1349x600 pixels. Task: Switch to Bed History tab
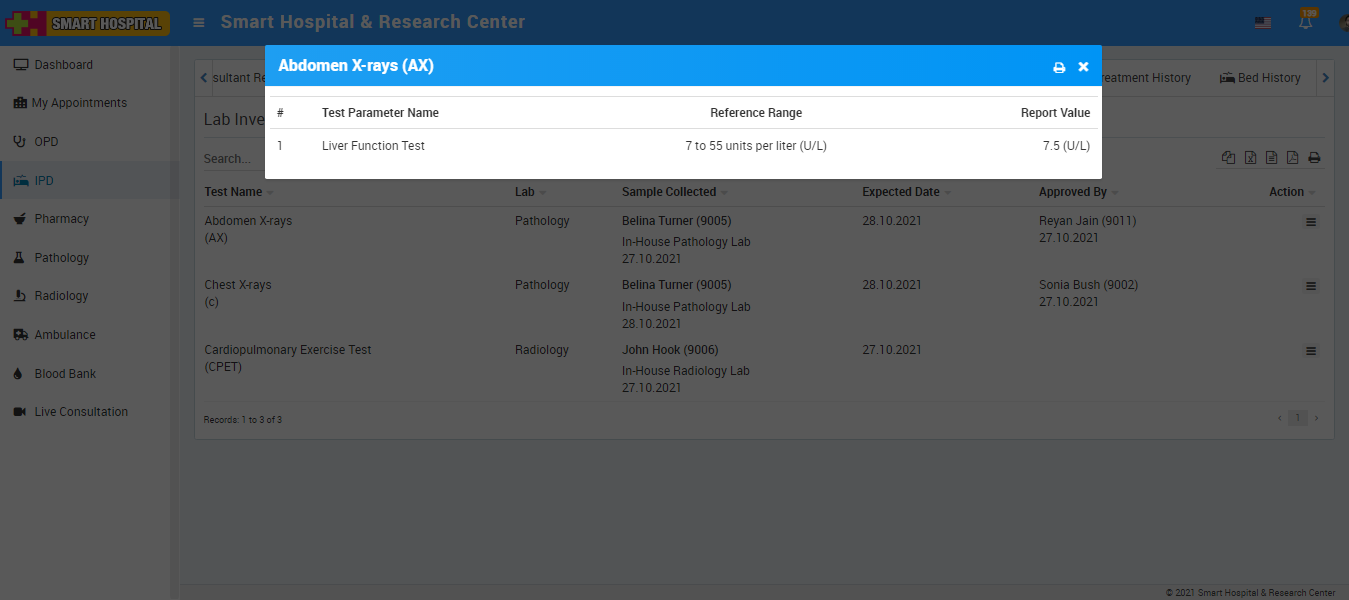[1261, 78]
